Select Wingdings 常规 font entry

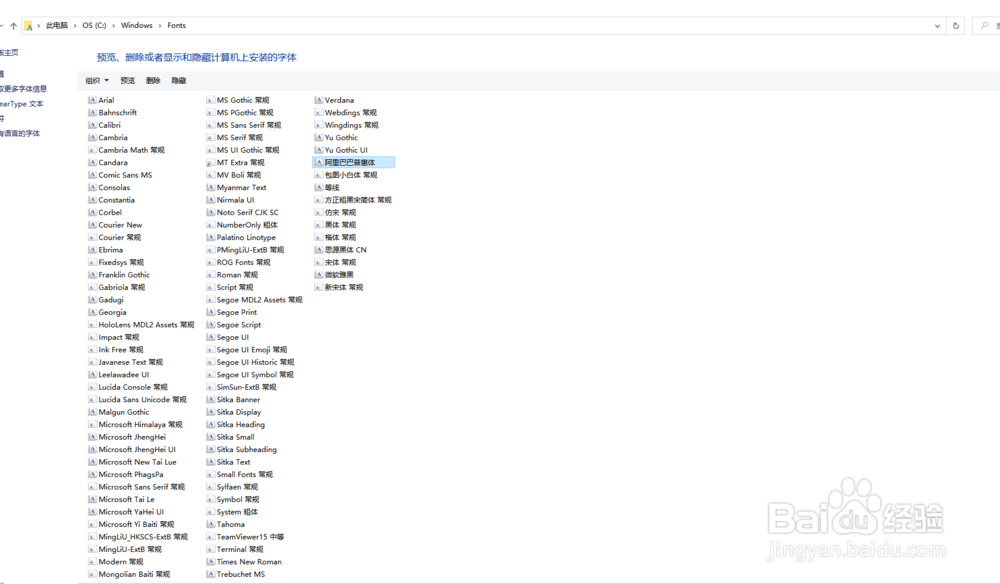click(x=351, y=125)
